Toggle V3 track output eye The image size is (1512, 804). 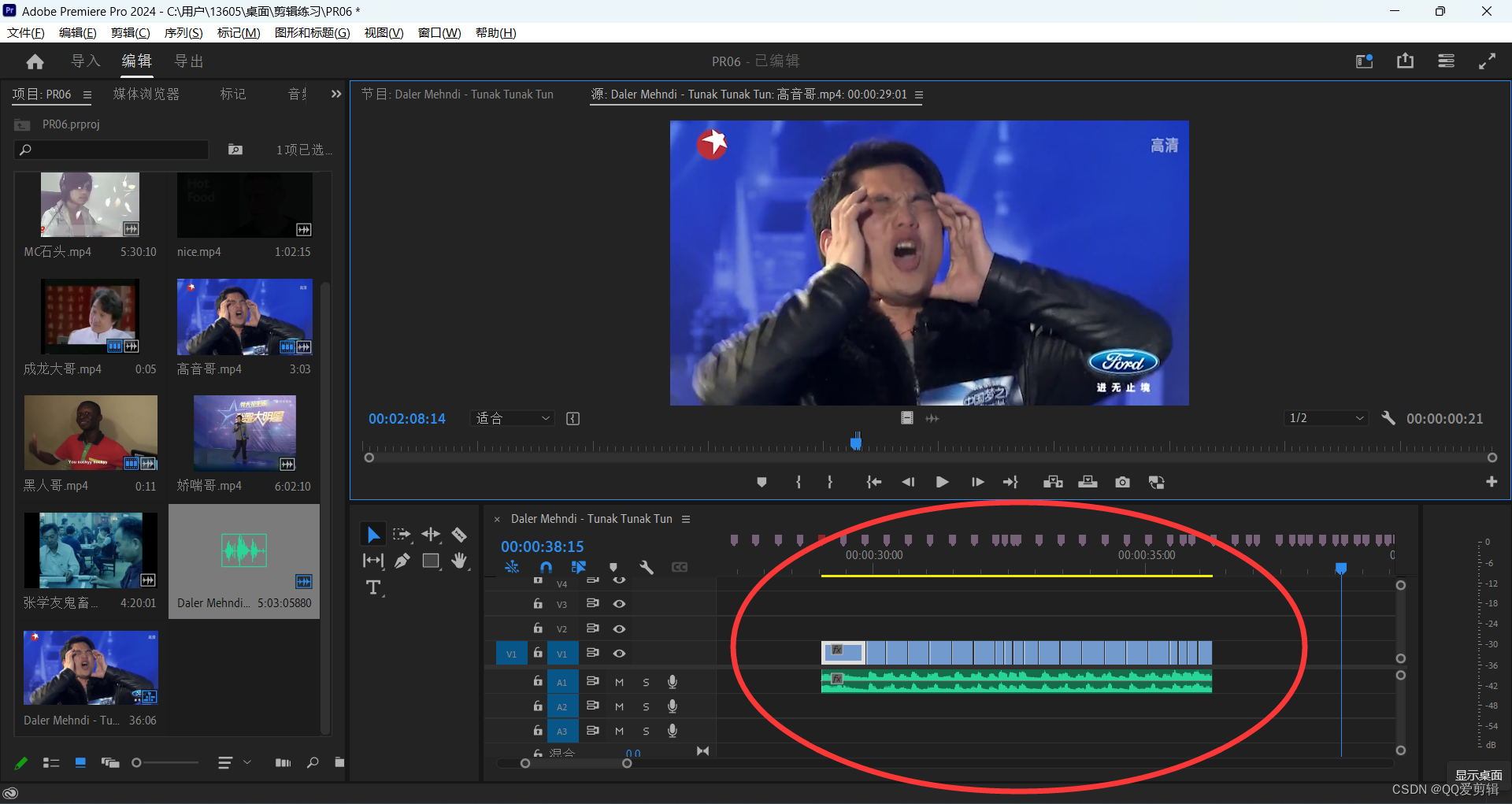click(620, 604)
